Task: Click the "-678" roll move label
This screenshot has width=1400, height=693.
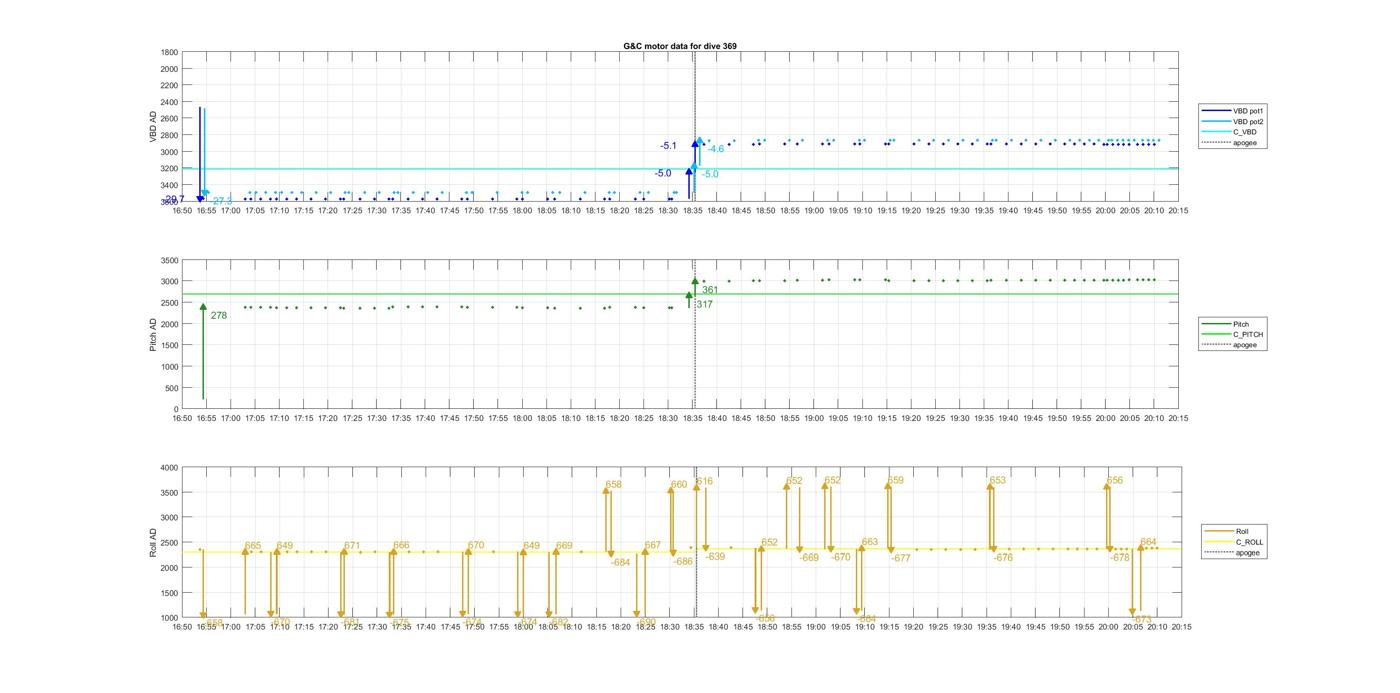Action: pyautogui.click(x=1120, y=558)
